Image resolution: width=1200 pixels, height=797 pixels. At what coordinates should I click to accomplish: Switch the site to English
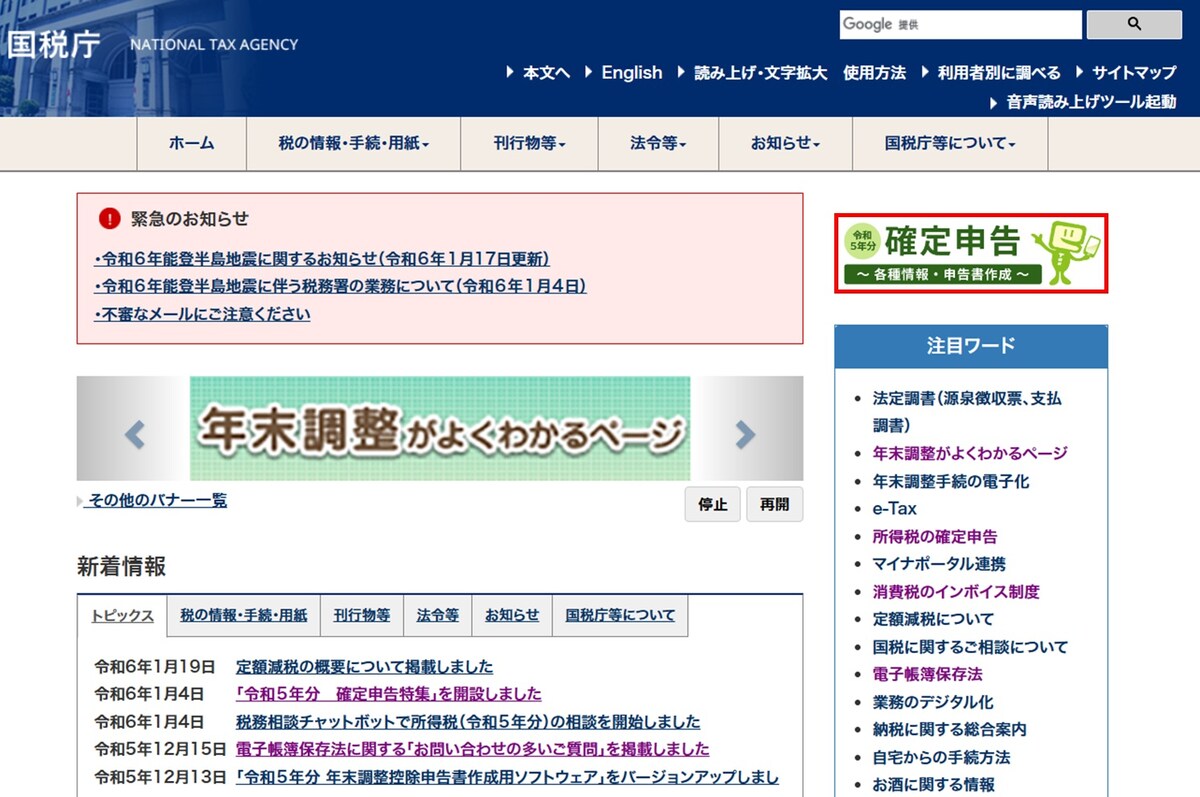pos(632,73)
